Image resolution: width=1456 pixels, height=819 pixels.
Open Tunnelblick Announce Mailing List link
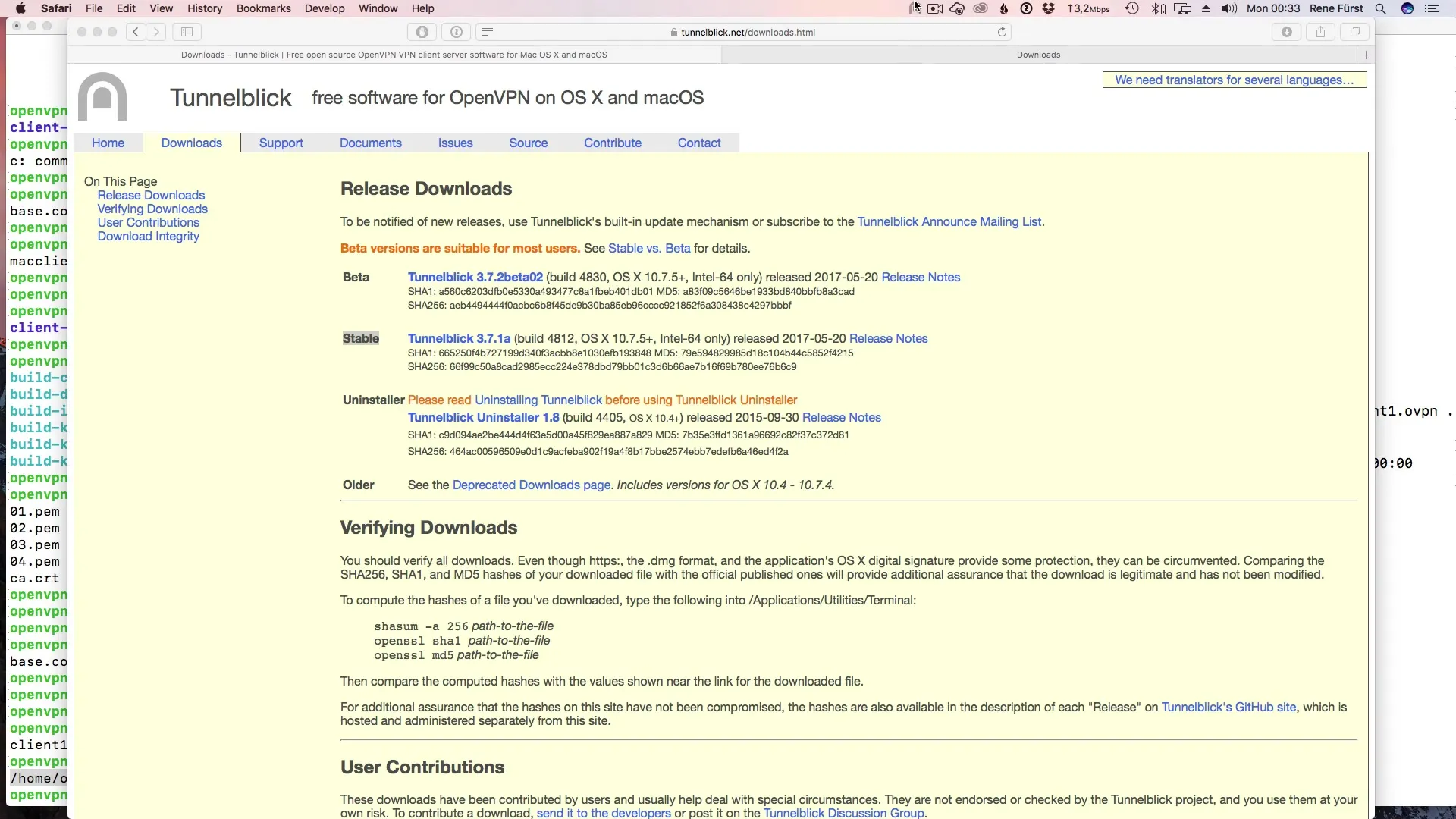click(x=949, y=222)
